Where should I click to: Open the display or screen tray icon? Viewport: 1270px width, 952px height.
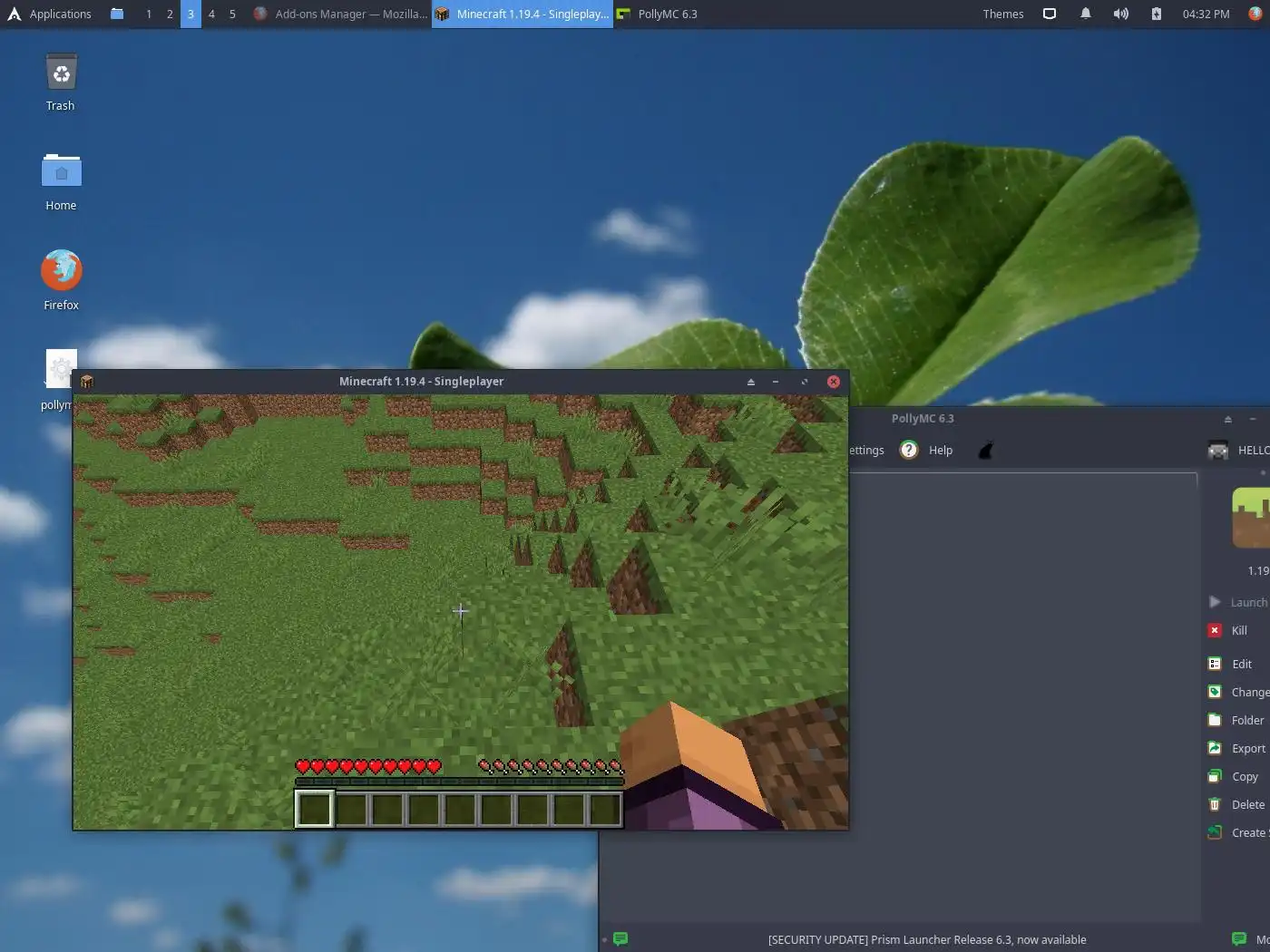pos(1050,14)
